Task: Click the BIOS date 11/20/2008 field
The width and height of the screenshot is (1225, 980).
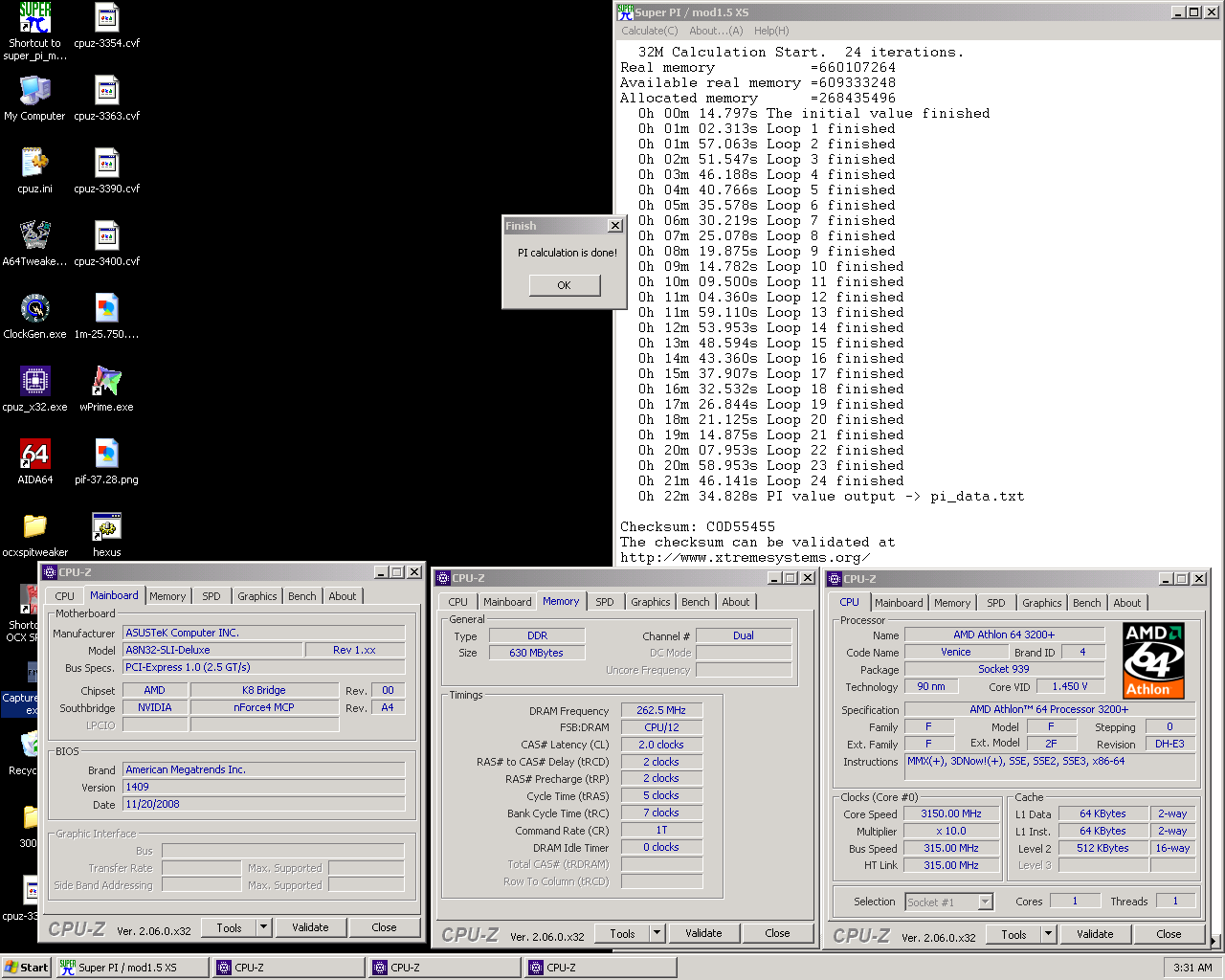Action: coord(264,804)
